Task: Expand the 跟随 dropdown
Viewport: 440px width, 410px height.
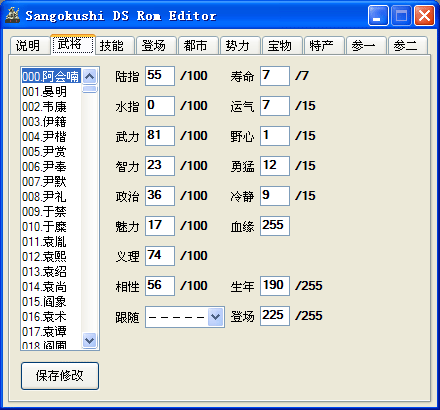Action: point(215,317)
